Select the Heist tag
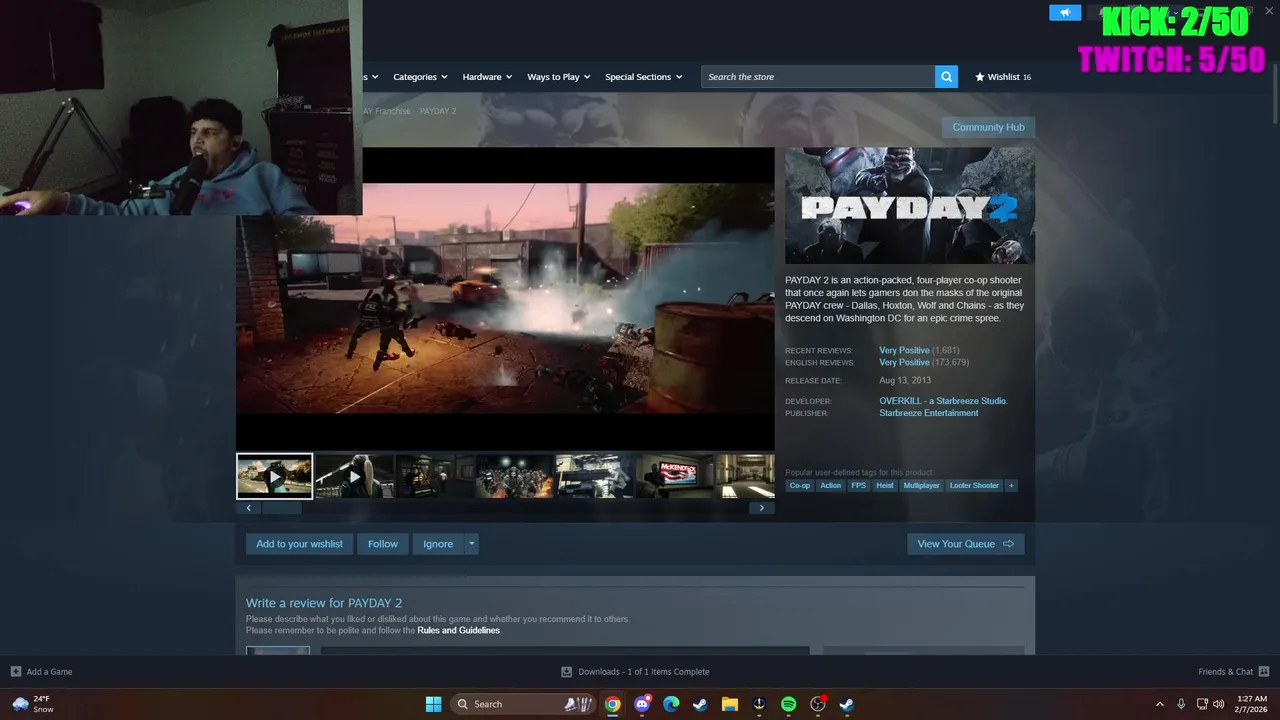 (x=885, y=486)
